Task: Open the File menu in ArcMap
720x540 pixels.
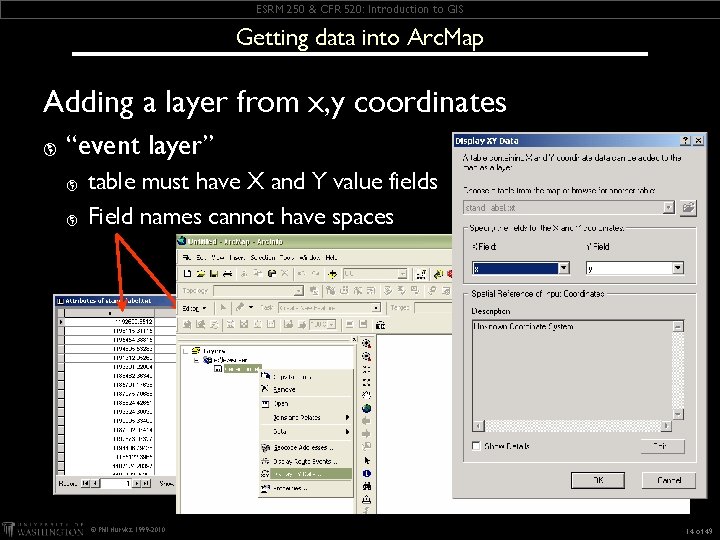Action: tap(187, 258)
